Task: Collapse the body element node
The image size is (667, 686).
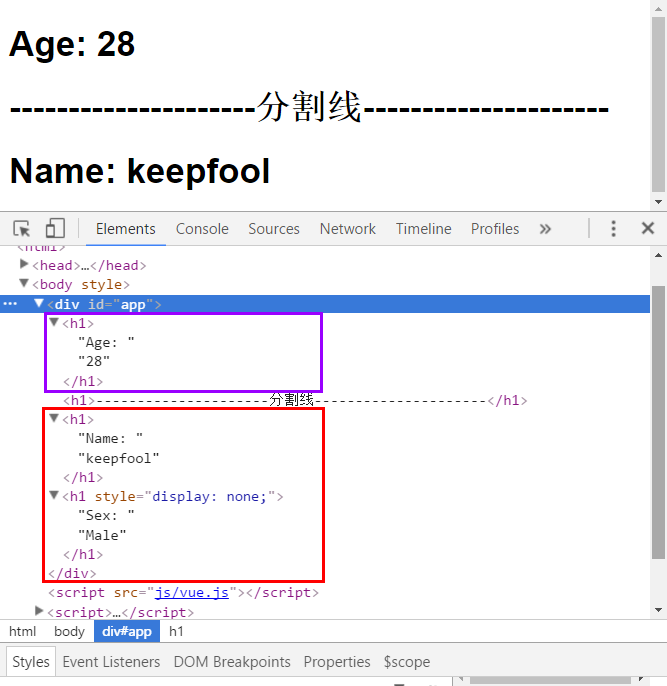Action: coord(24,284)
